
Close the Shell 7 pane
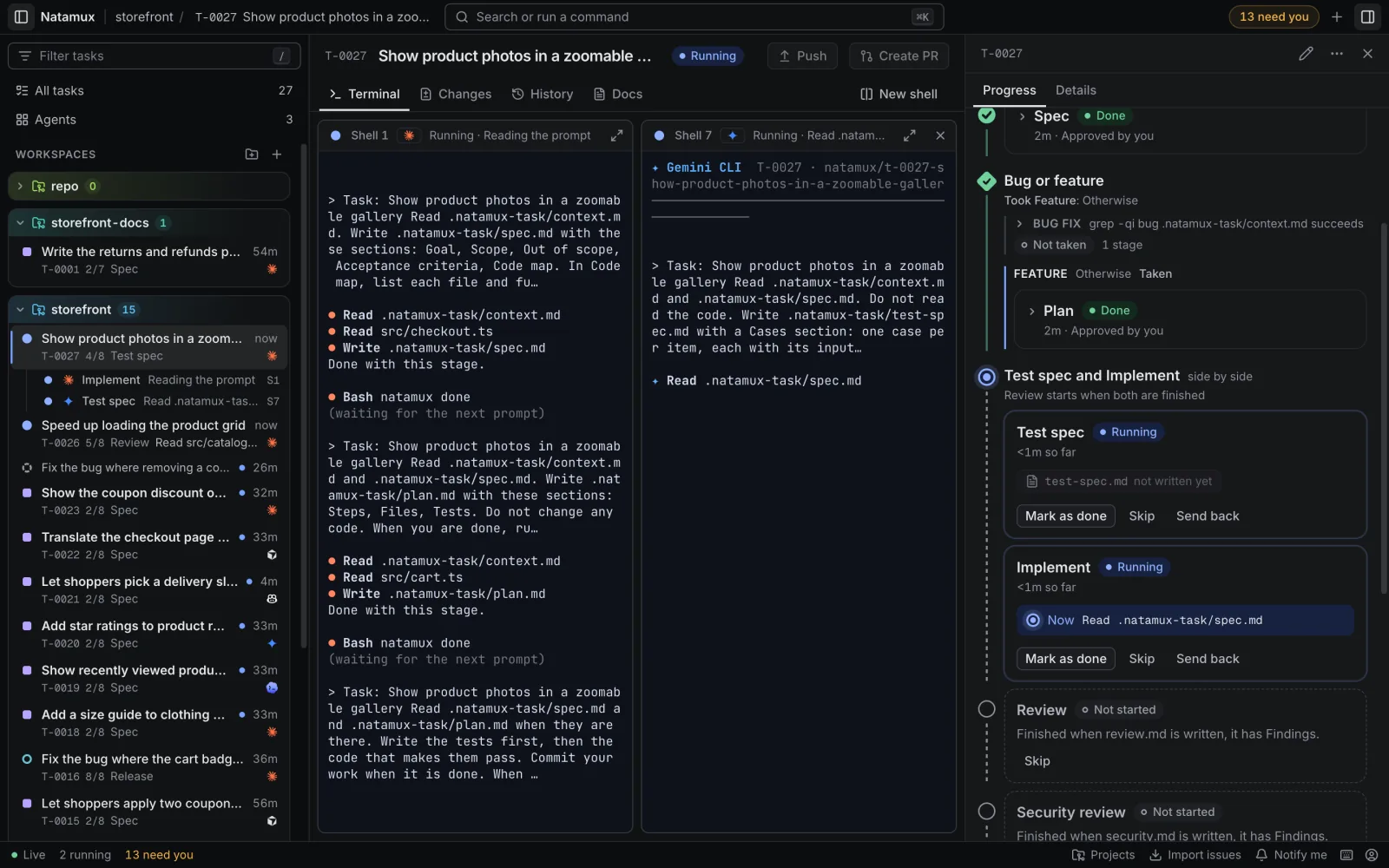pyautogui.click(x=940, y=135)
